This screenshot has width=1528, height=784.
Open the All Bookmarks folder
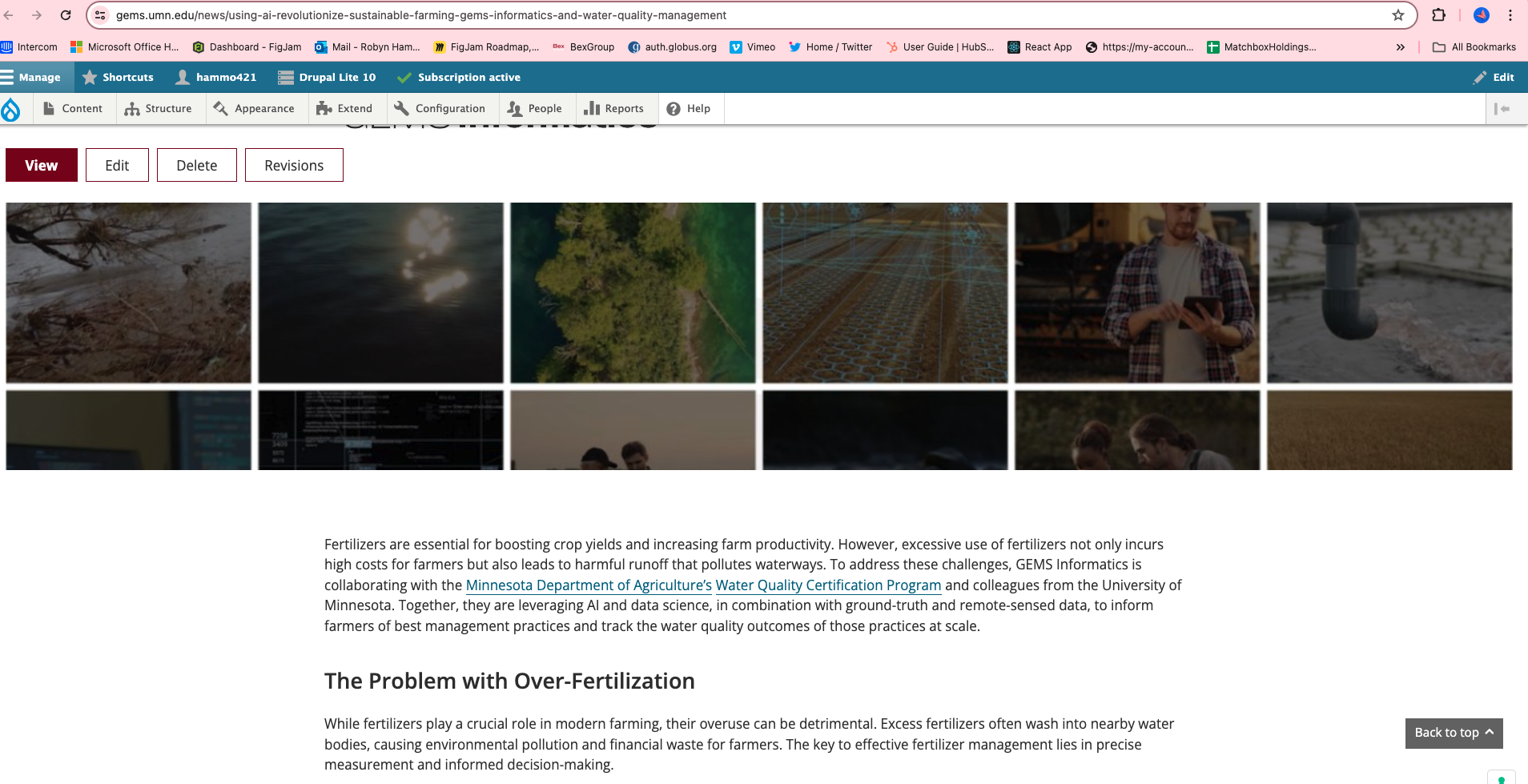point(1474,47)
